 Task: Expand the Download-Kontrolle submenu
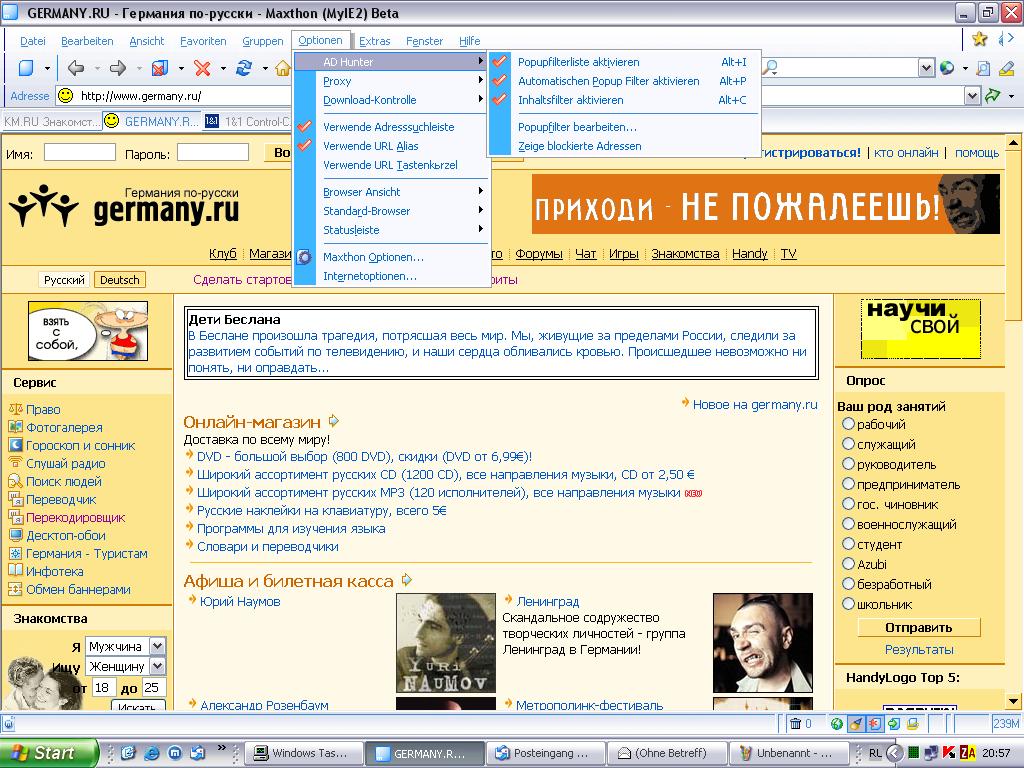tap(391, 100)
